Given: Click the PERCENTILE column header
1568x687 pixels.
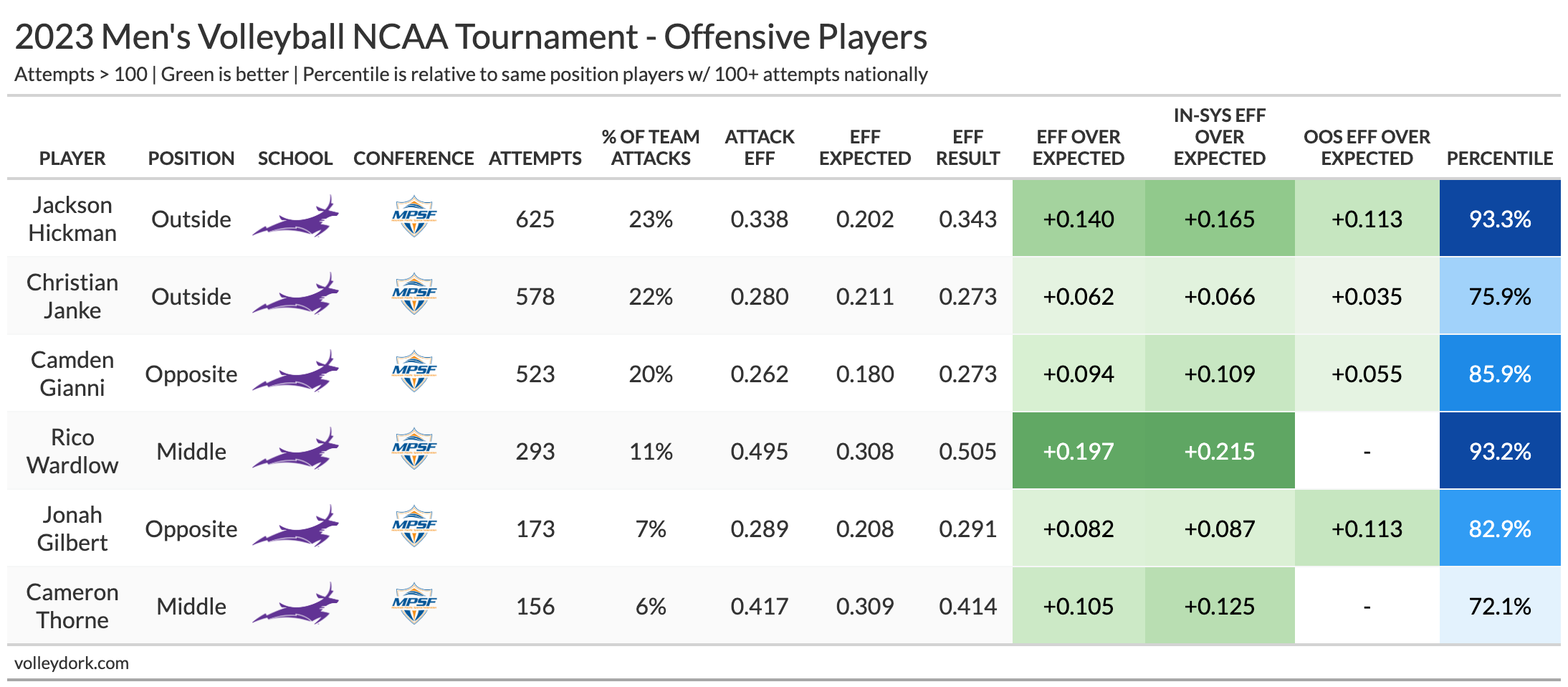Looking at the screenshot, I should (1499, 158).
